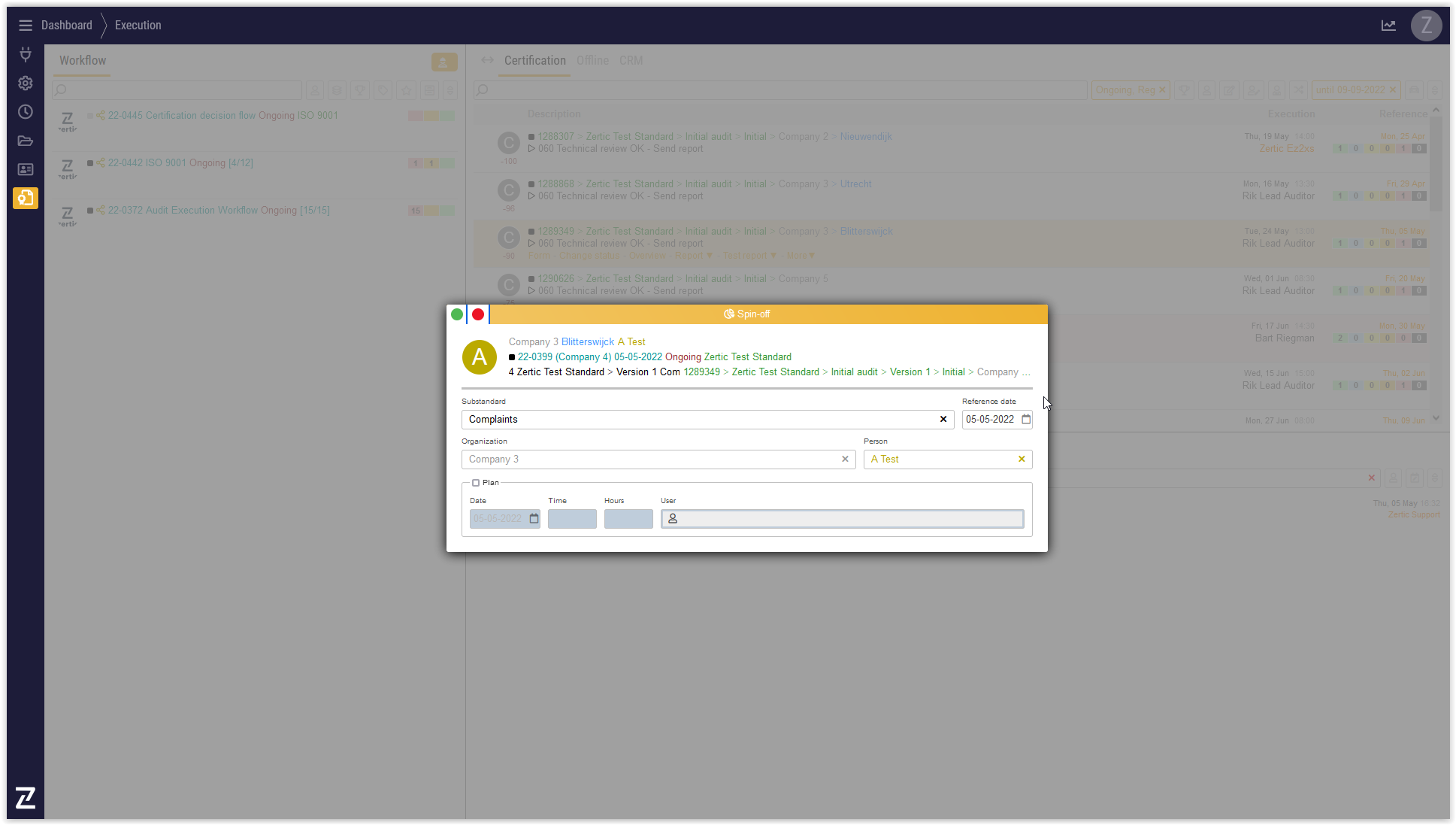Clear the Complaints substandard selection

(x=943, y=420)
